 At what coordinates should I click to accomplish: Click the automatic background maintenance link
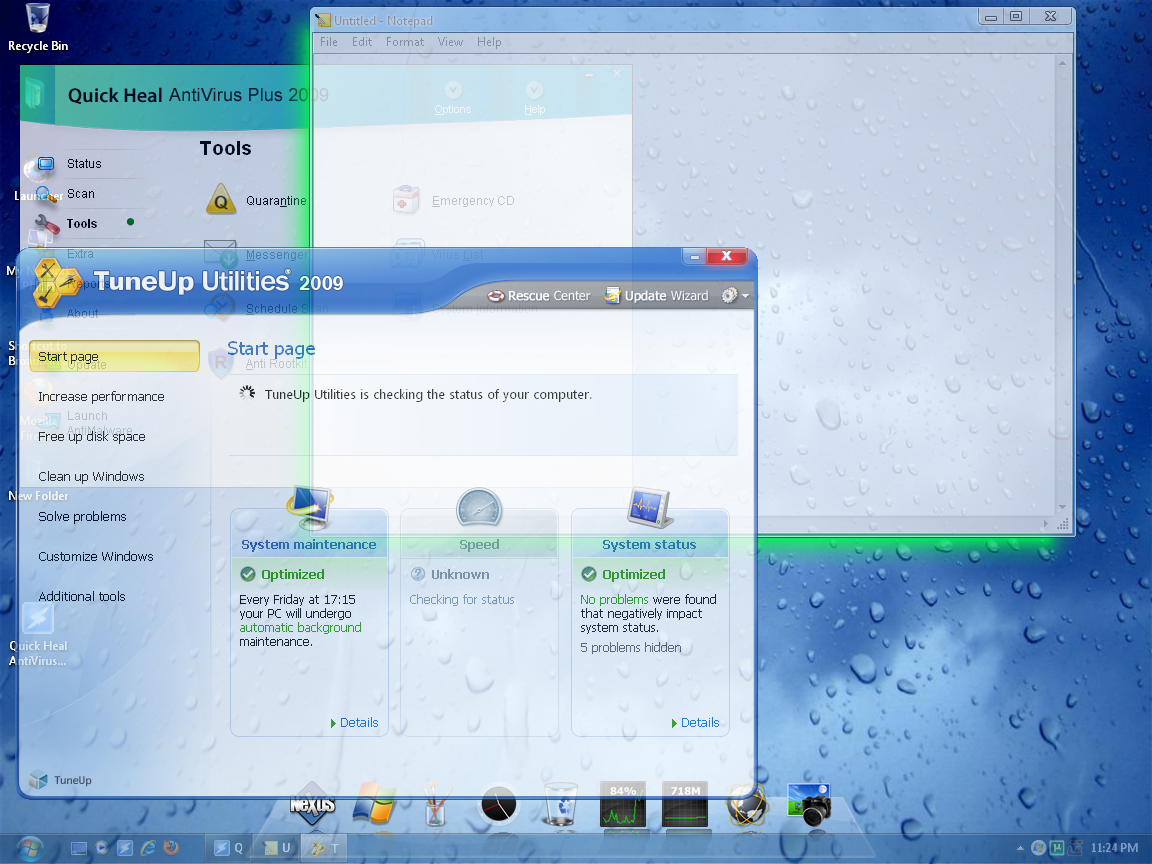pyautogui.click(x=300, y=627)
